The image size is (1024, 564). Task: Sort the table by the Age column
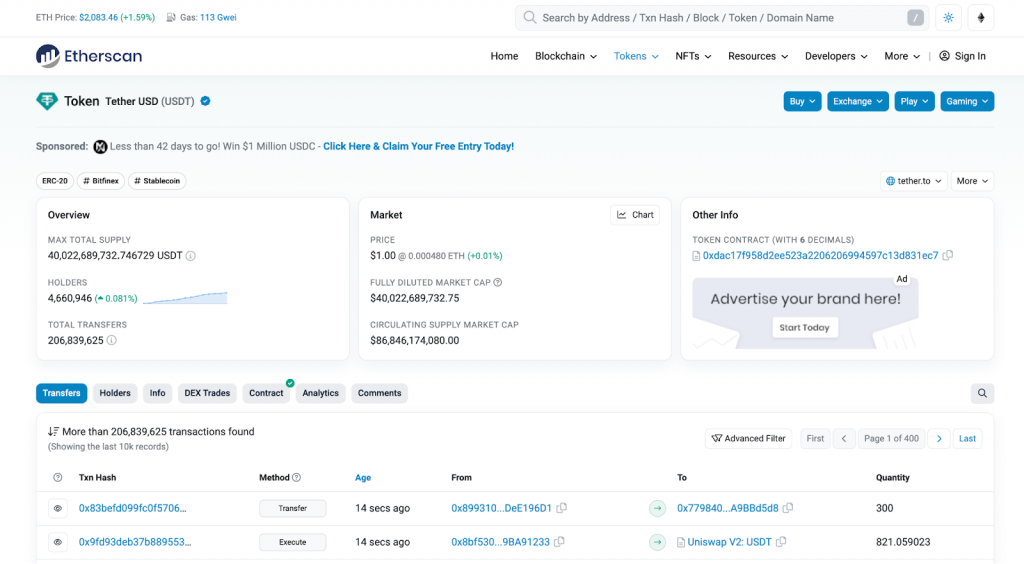coord(363,478)
